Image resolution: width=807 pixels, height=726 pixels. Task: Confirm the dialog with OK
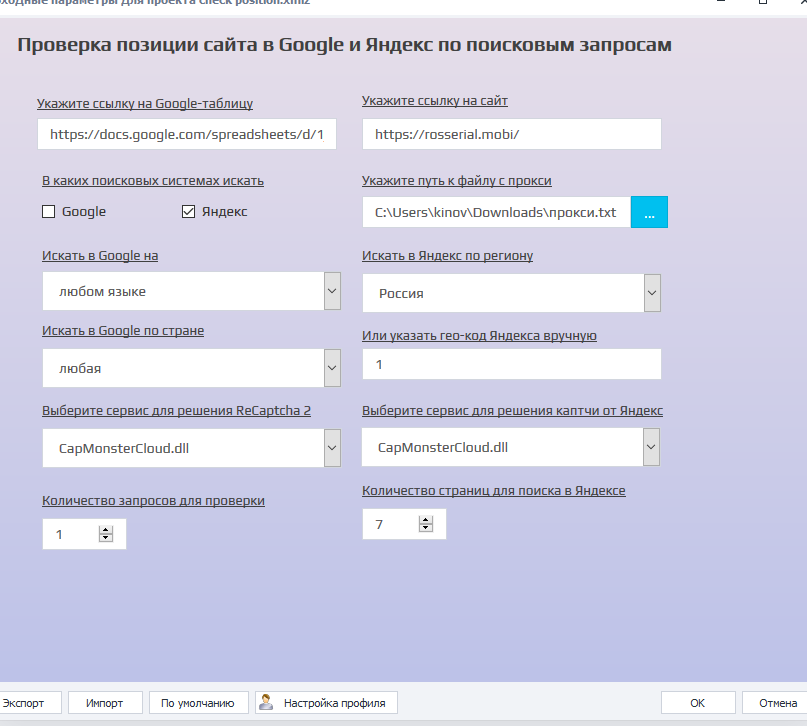pyautogui.click(x=698, y=703)
